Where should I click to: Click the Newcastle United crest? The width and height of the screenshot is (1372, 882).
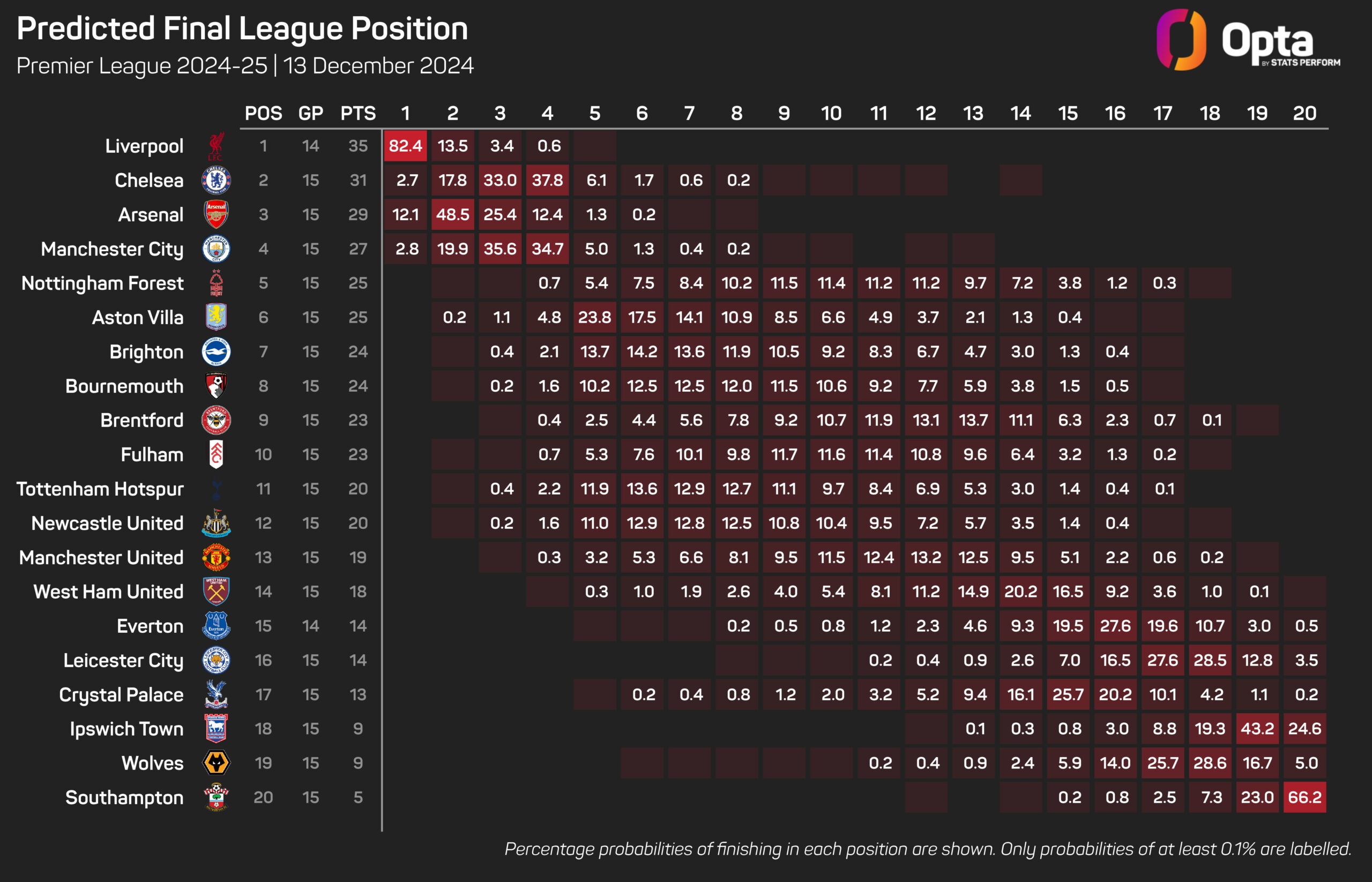pos(216,523)
